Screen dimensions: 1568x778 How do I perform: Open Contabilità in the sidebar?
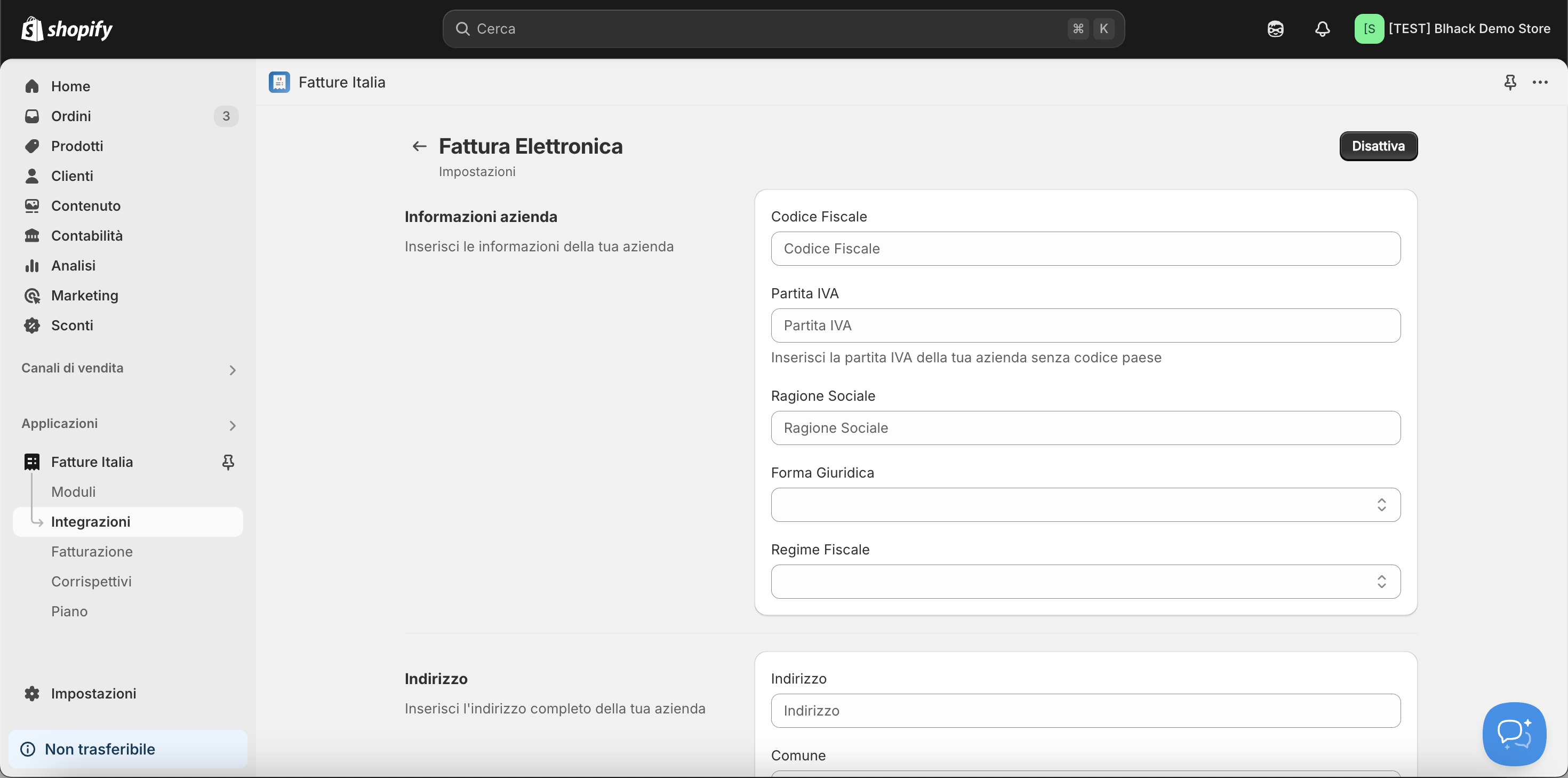click(x=128, y=235)
